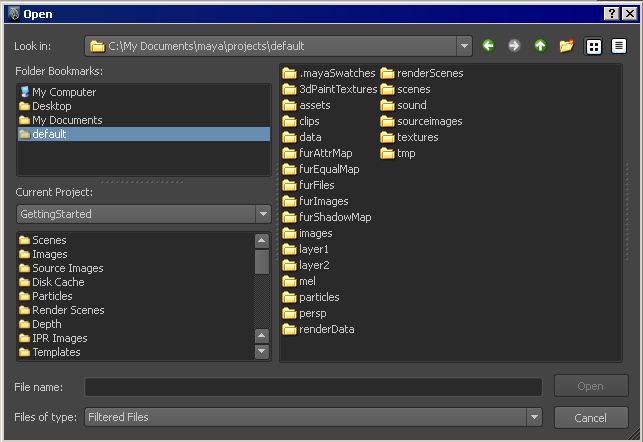
Task: Select the images folder in file list
Action: point(308,233)
